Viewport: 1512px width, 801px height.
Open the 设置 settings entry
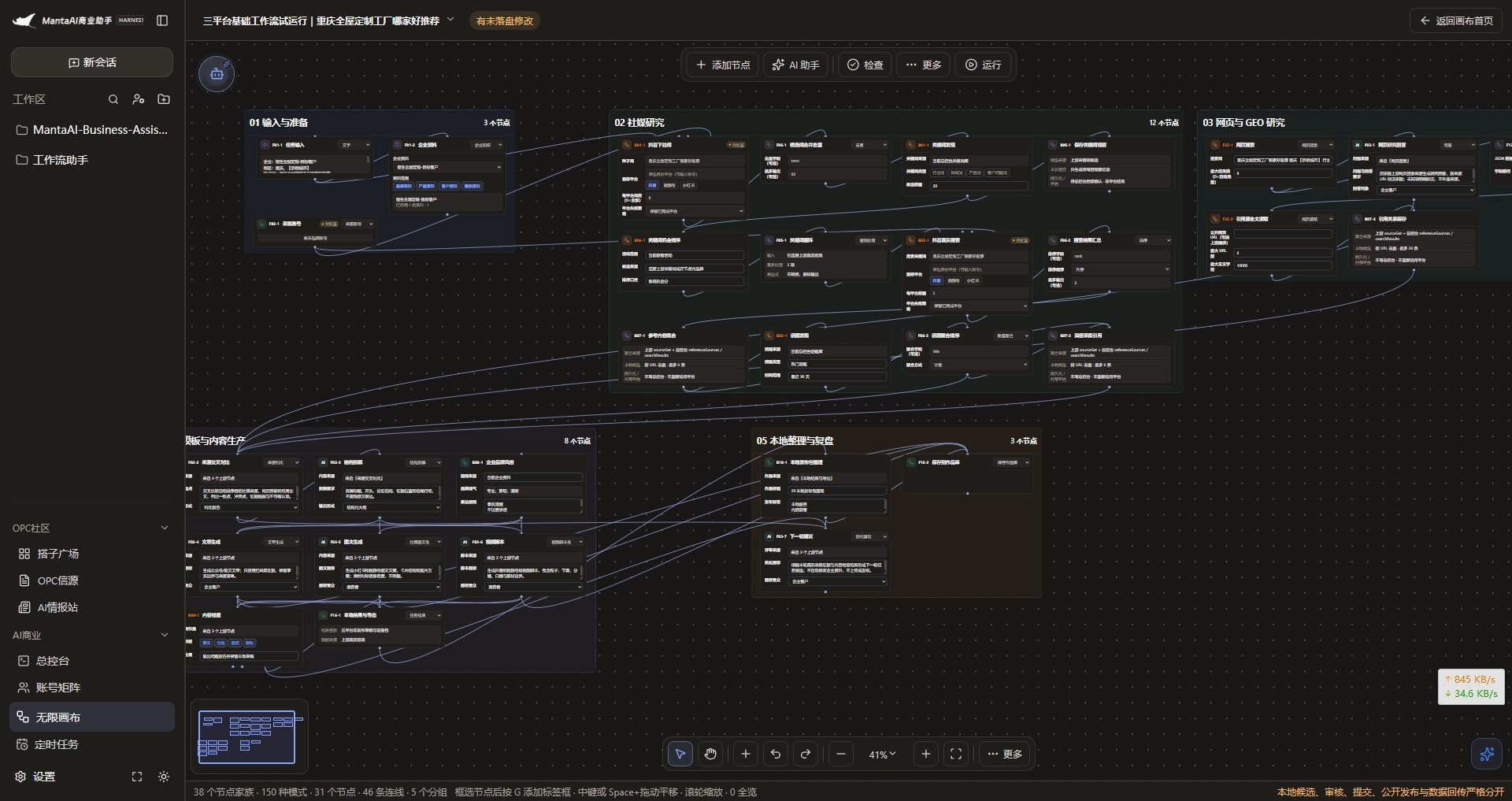[x=36, y=777]
